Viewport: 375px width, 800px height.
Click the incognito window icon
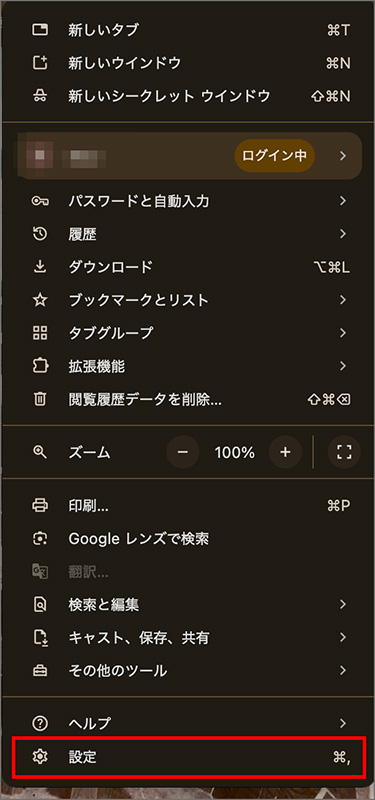pos(40,96)
